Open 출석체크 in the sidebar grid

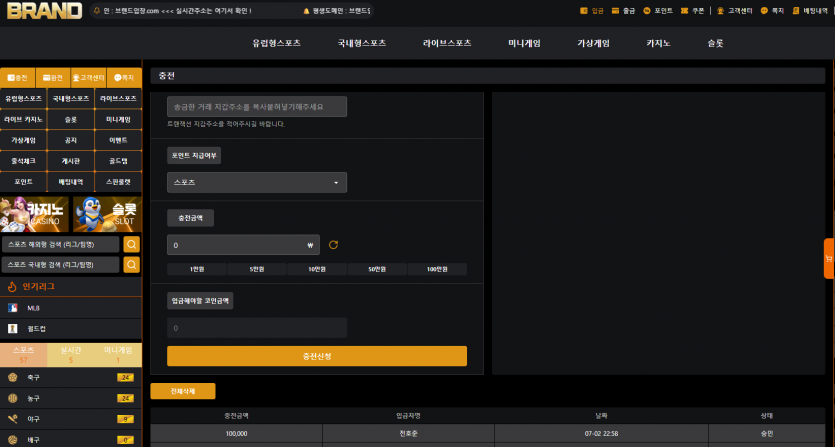pyautogui.click(x=23, y=161)
